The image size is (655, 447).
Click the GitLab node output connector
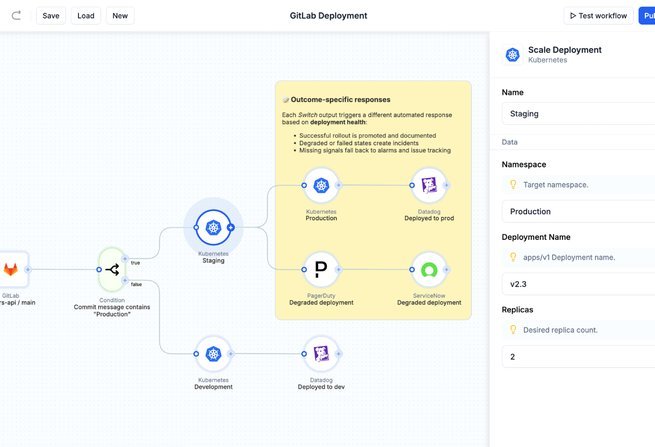pyautogui.click(x=28, y=269)
